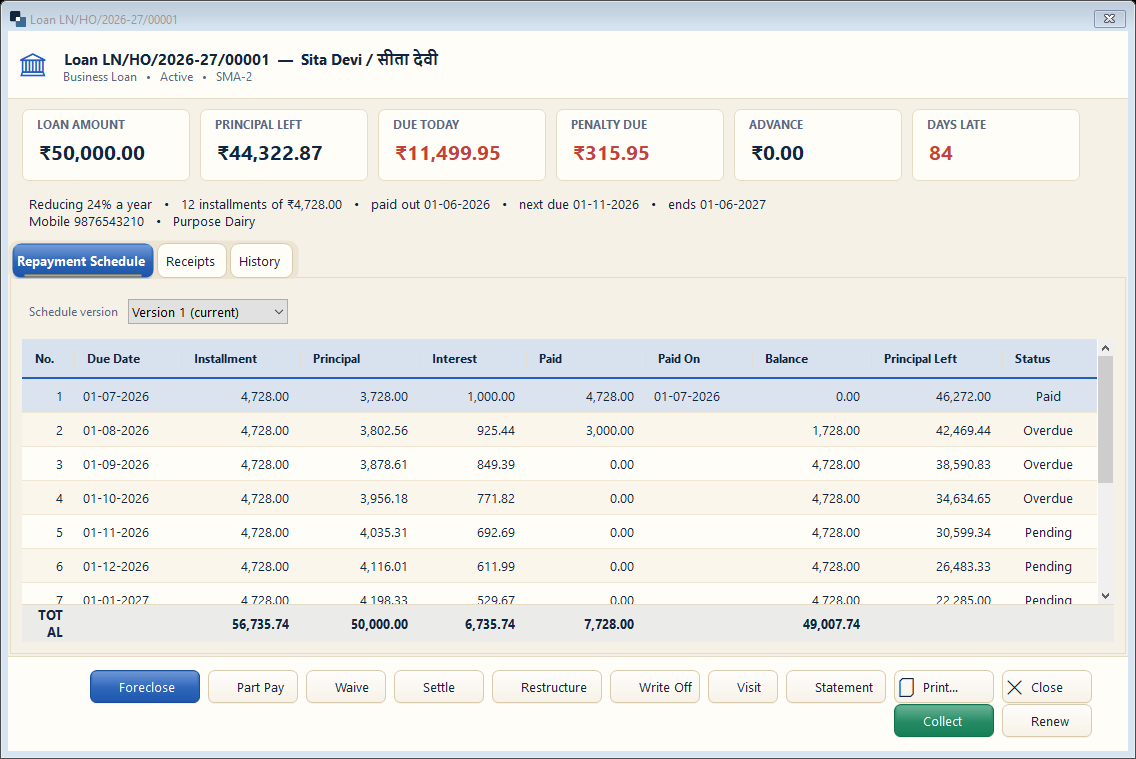Image resolution: width=1136 pixels, height=759 pixels.
Task: Select installment row due 01-07-2026
Action: pos(559,396)
